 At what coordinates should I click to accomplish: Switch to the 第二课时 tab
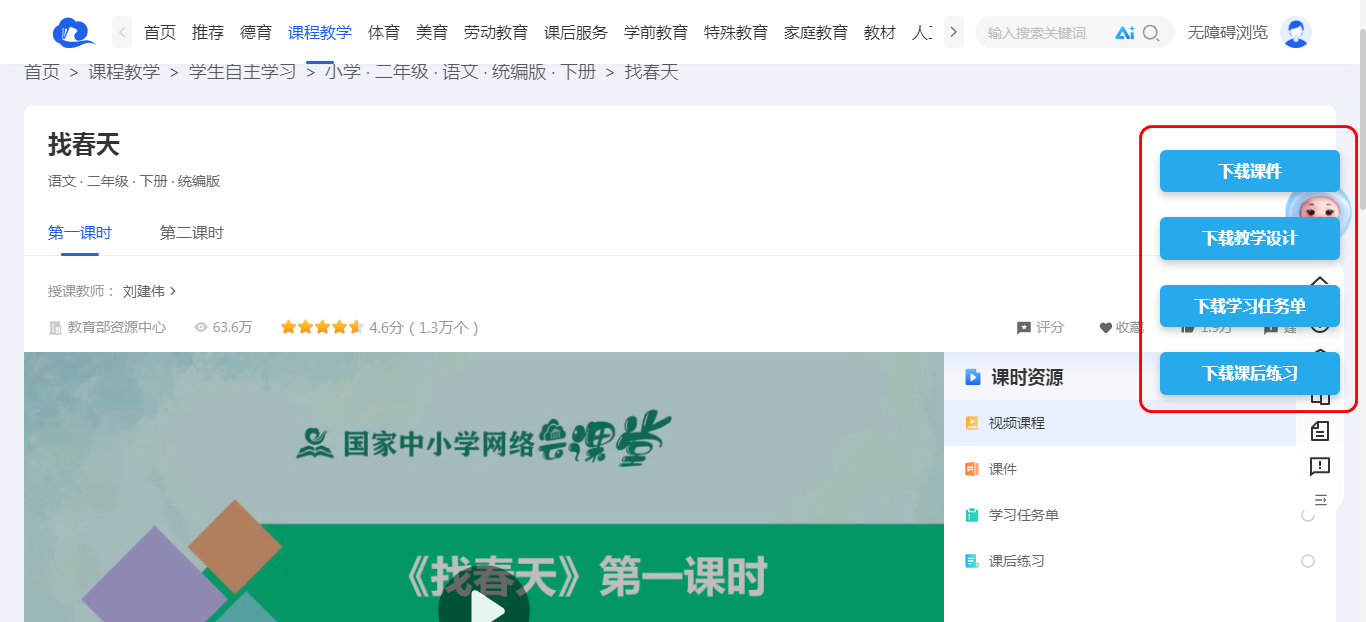pyautogui.click(x=192, y=233)
